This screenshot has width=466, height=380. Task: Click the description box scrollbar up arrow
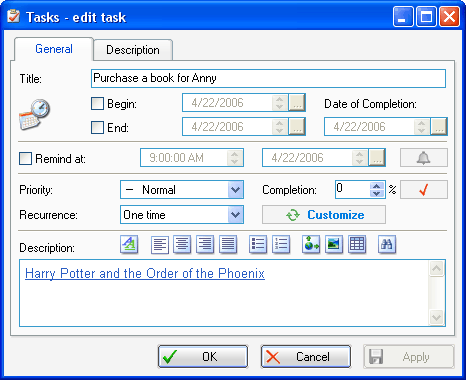[x=436, y=269]
